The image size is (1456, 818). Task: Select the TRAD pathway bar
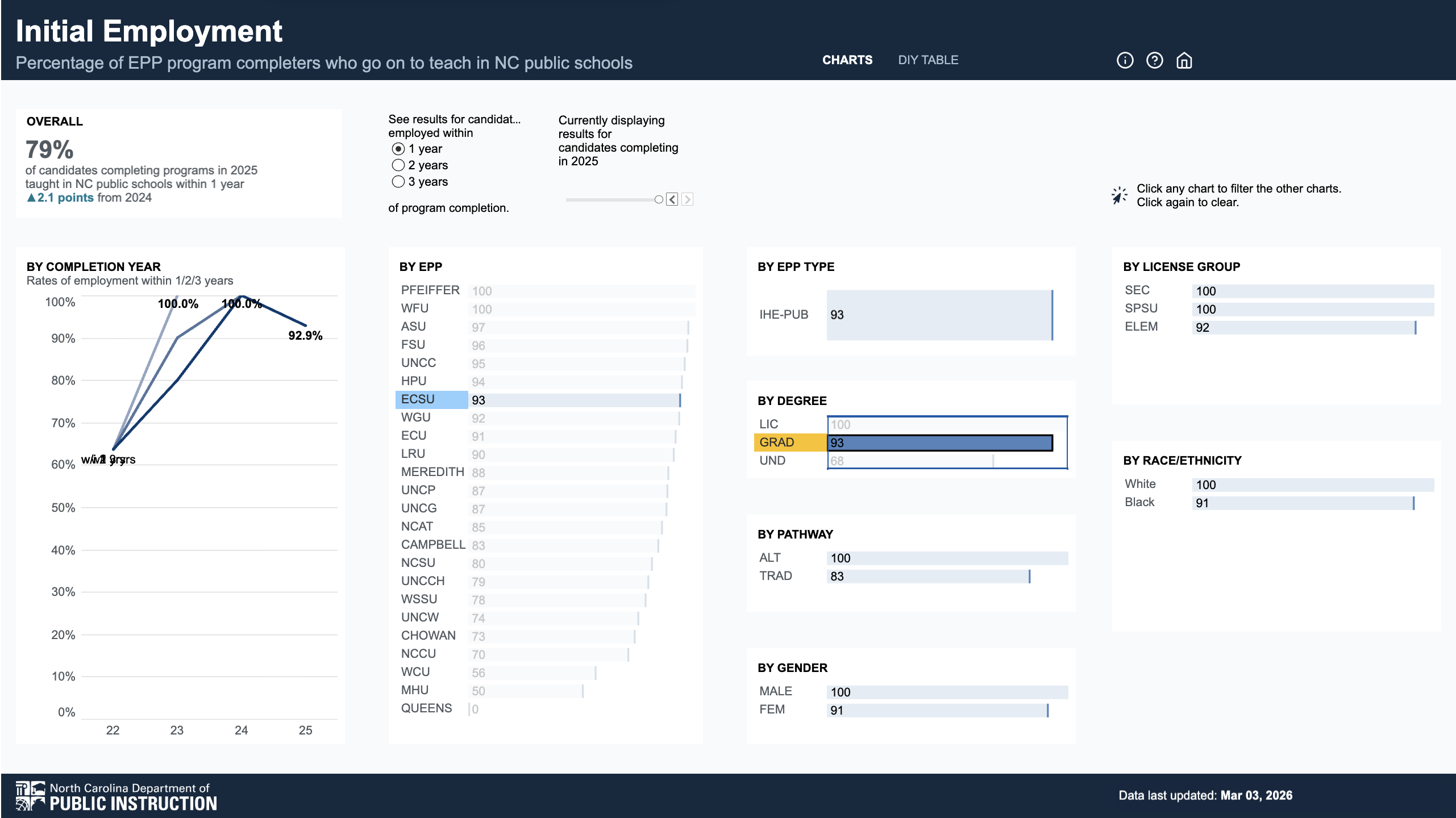tap(927, 576)
